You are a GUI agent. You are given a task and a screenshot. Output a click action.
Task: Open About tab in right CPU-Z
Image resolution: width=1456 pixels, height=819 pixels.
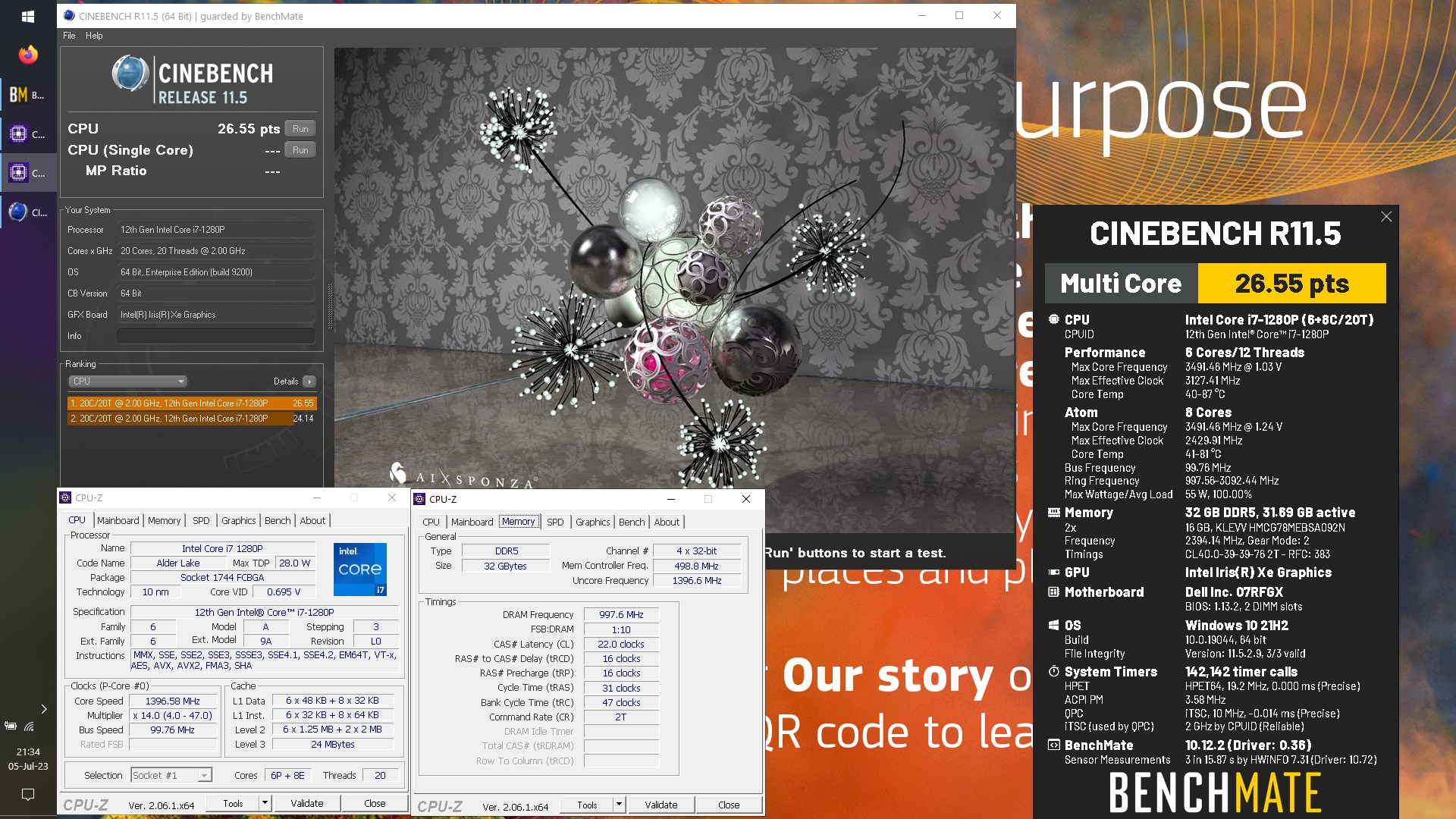[x=667, y=522]
